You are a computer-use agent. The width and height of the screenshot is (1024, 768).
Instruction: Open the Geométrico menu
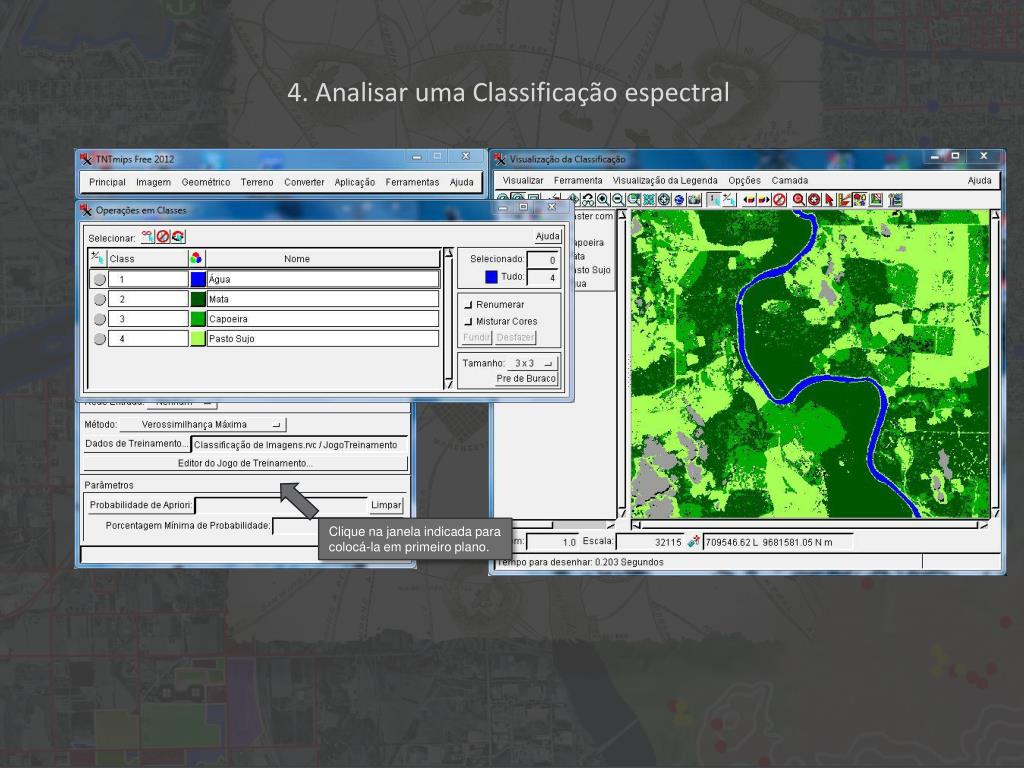tap(206, 182)
